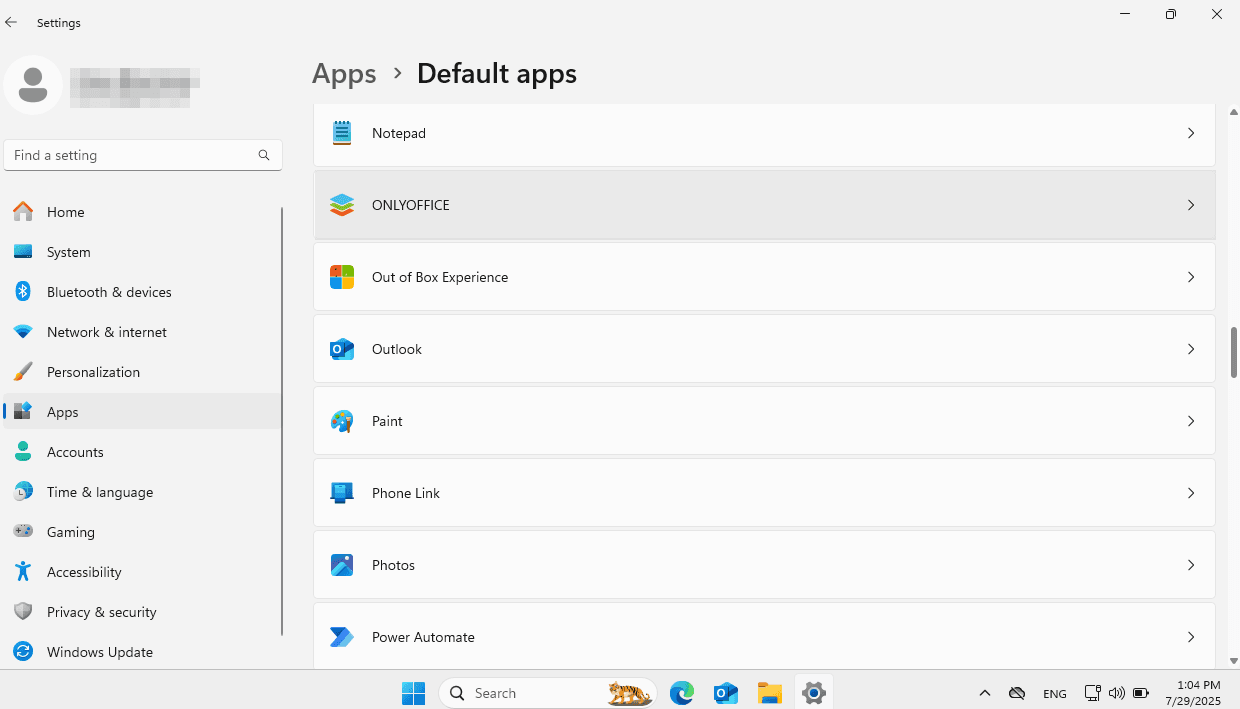
Task: Open Bluetooth & devices settings
Action: (142, 292)
